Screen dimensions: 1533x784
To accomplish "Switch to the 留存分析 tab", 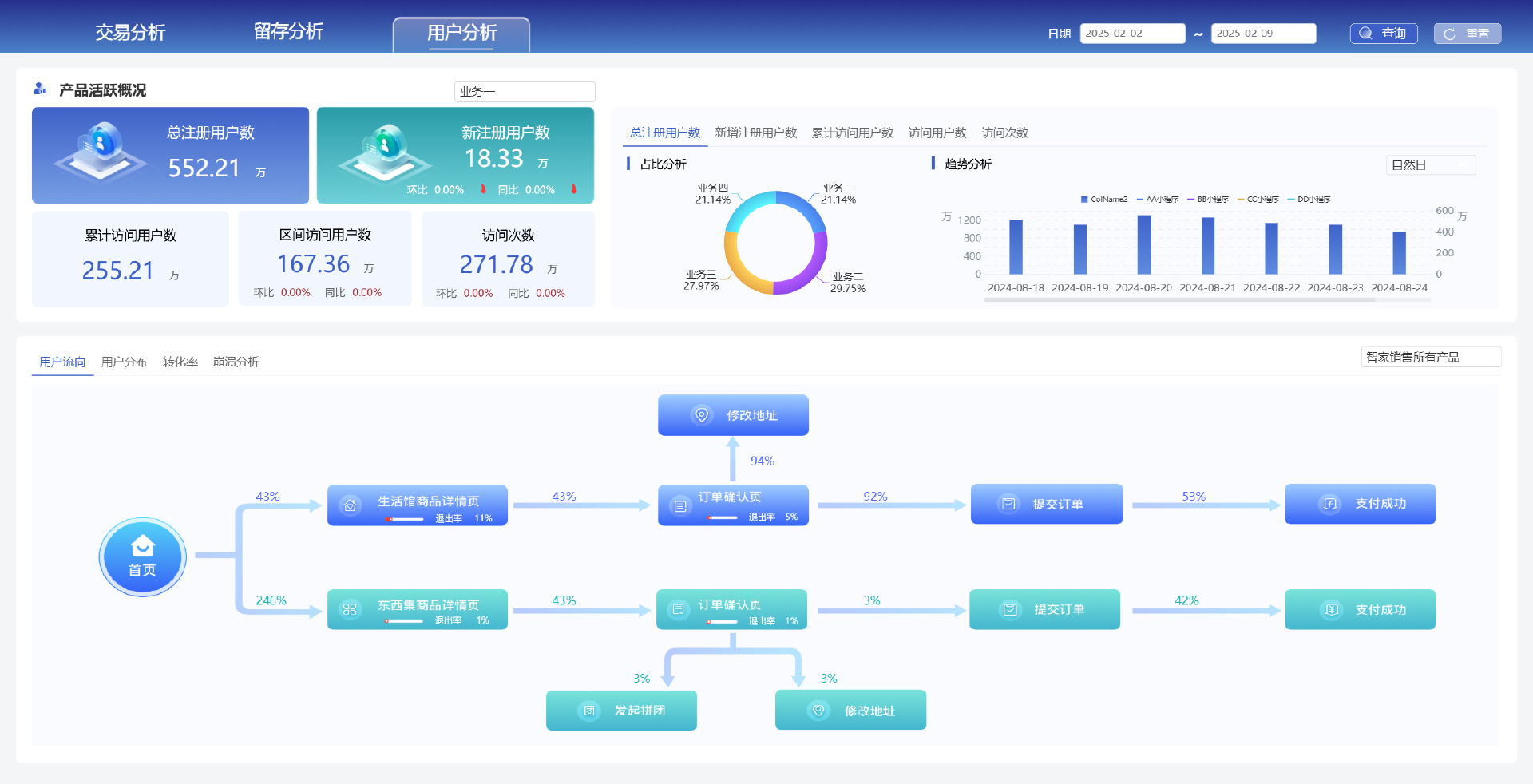I will (x=288, y=32).
